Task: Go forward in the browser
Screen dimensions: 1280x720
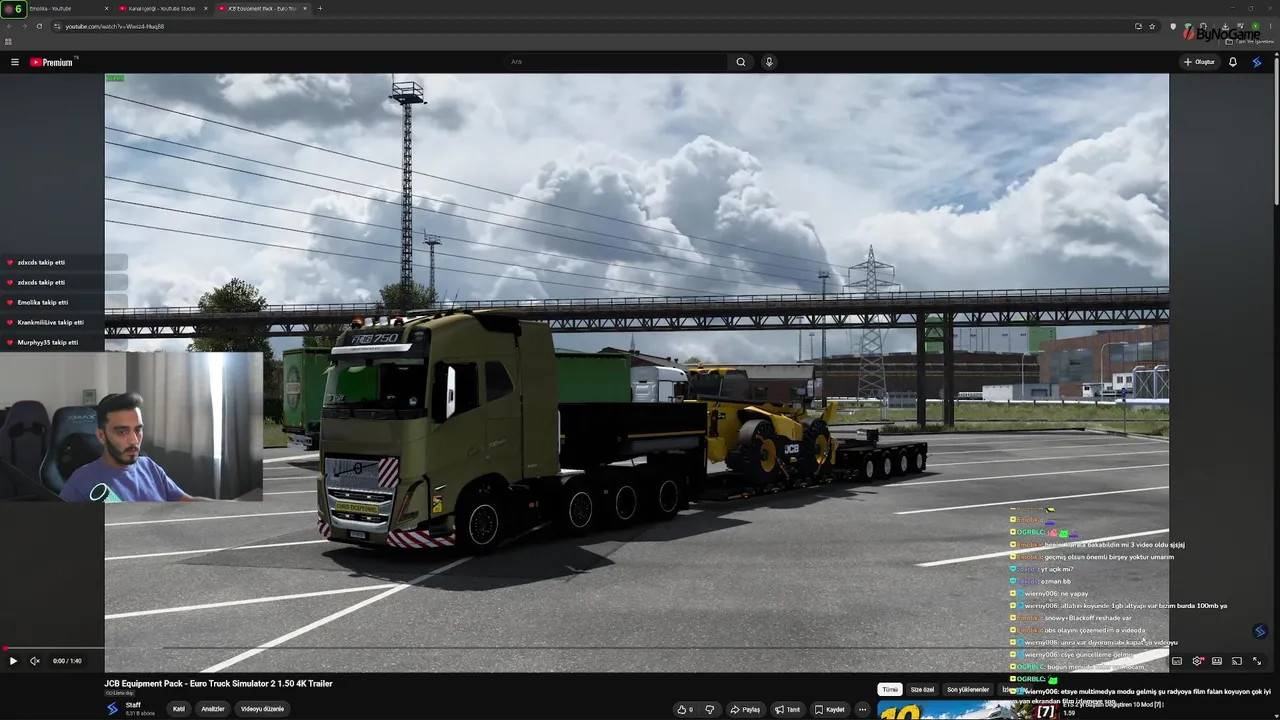Action: point(24,26)
